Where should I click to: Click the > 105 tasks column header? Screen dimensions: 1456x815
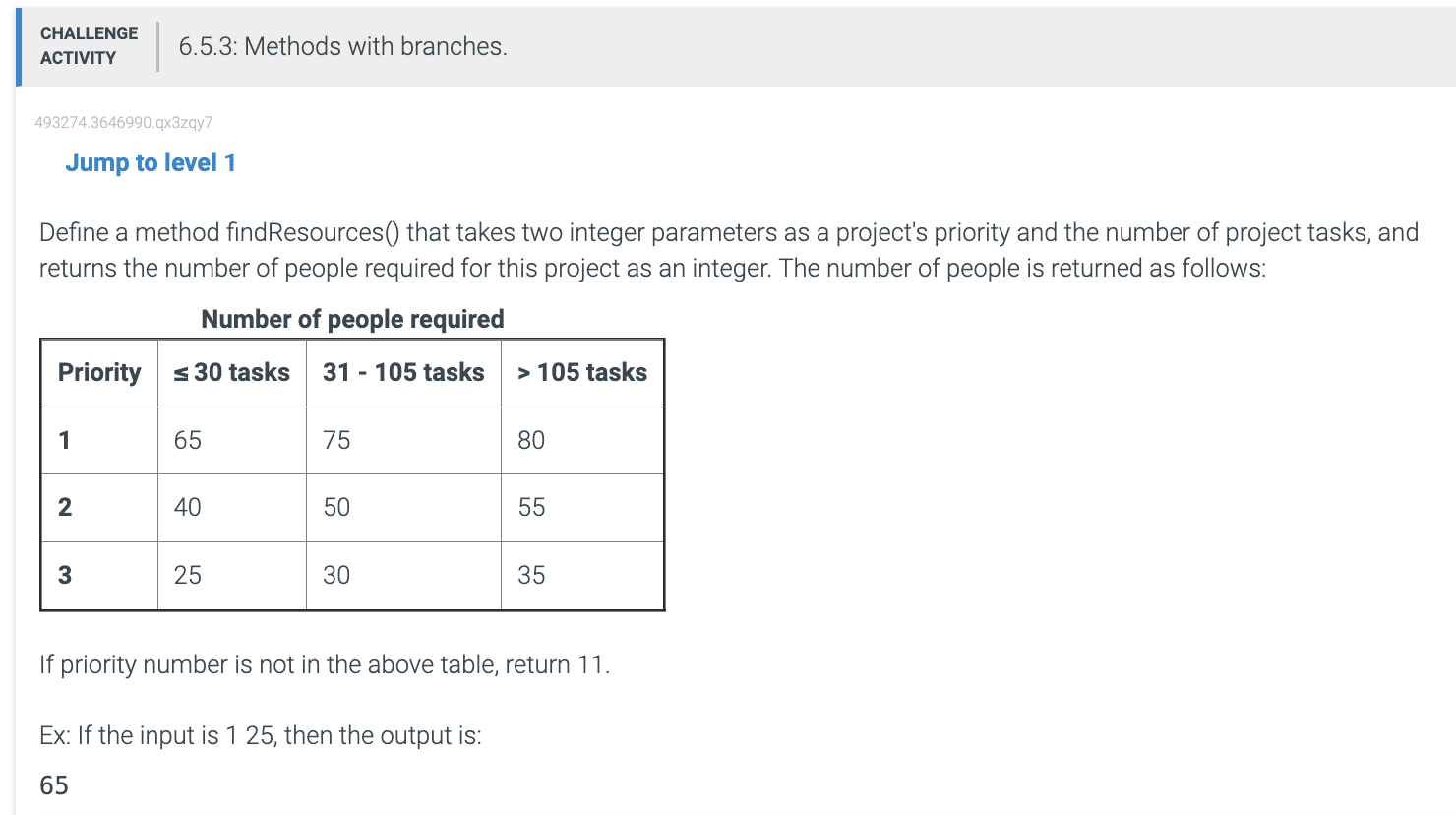click(582, 373)
